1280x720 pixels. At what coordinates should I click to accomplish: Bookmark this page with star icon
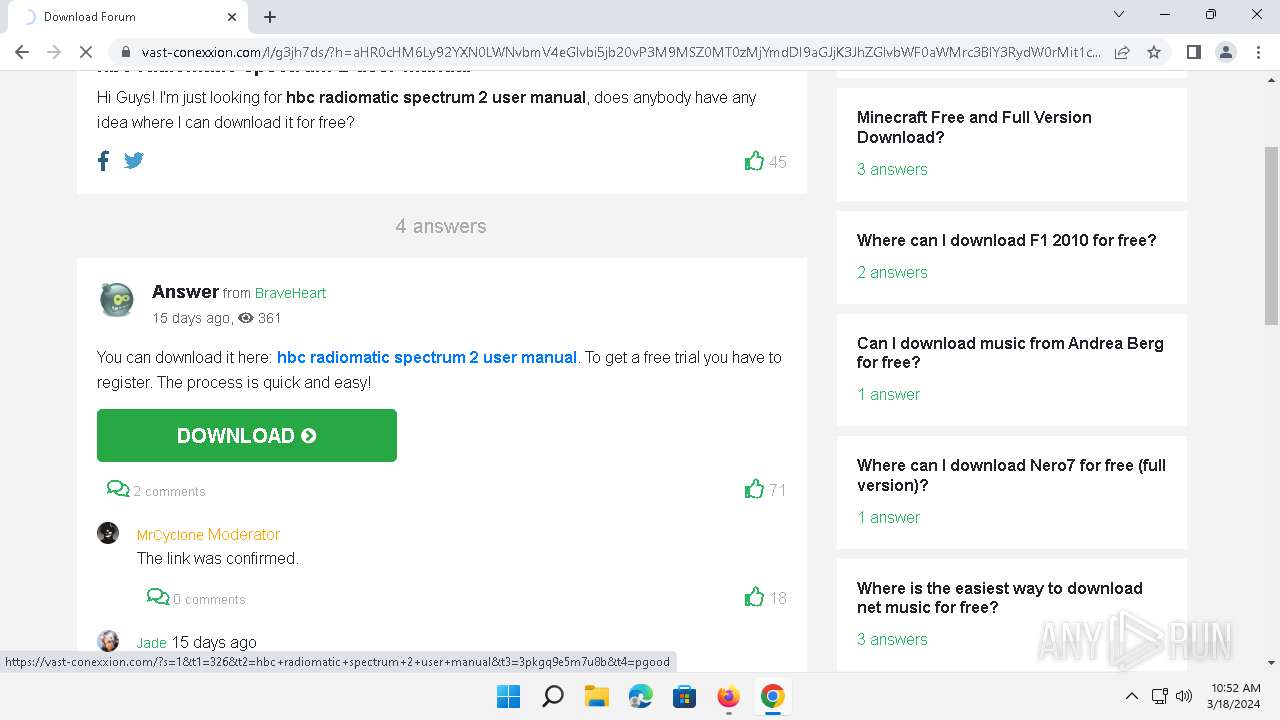(x=1154, y=52)
